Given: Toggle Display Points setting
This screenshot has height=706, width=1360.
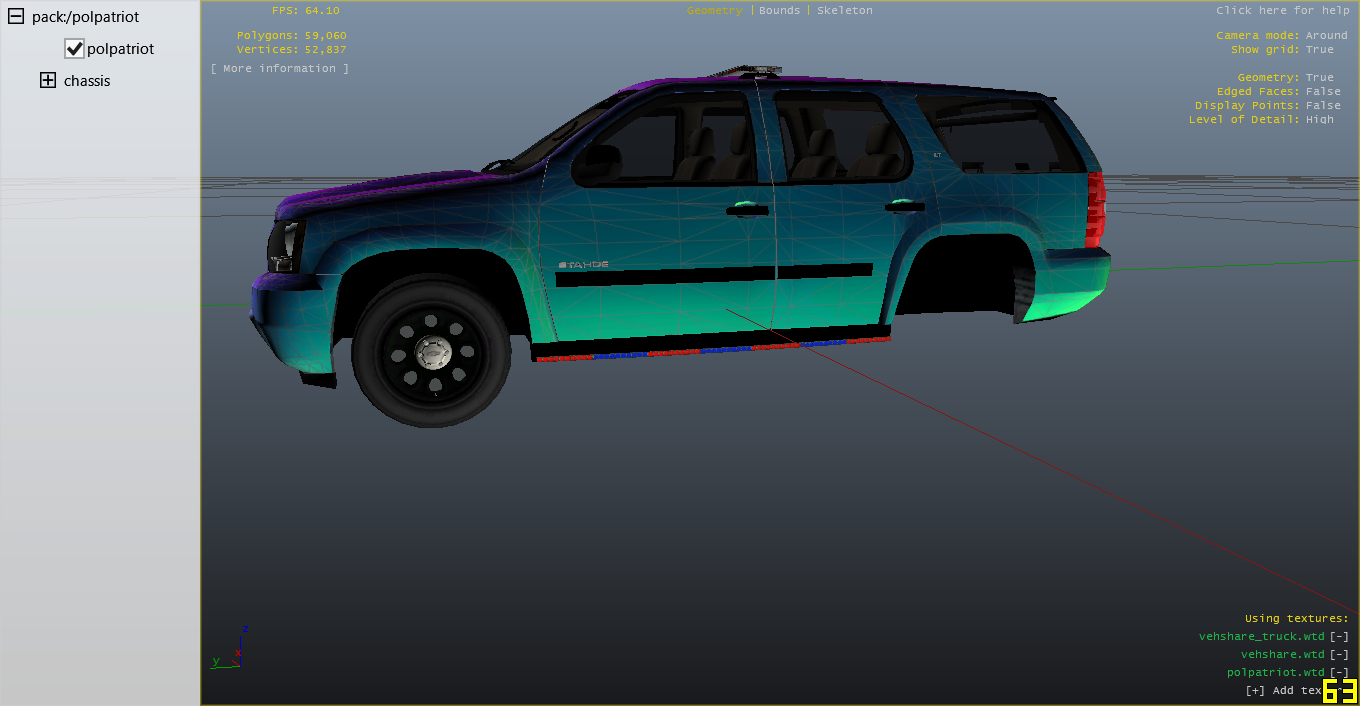Looking at the screenshot, I should pos(1322,105).
